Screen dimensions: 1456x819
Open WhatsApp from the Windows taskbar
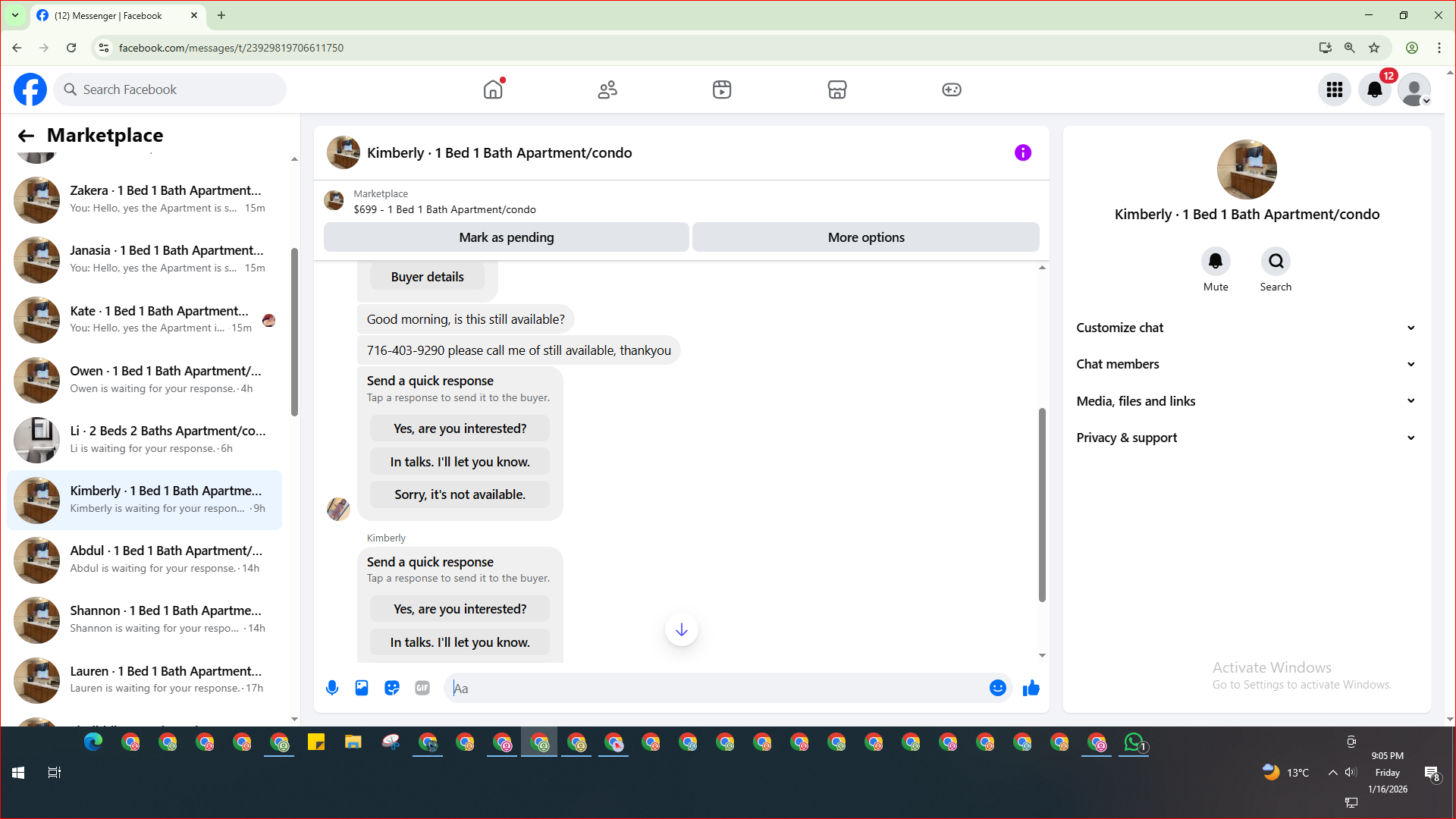[x=1133, y=742]
